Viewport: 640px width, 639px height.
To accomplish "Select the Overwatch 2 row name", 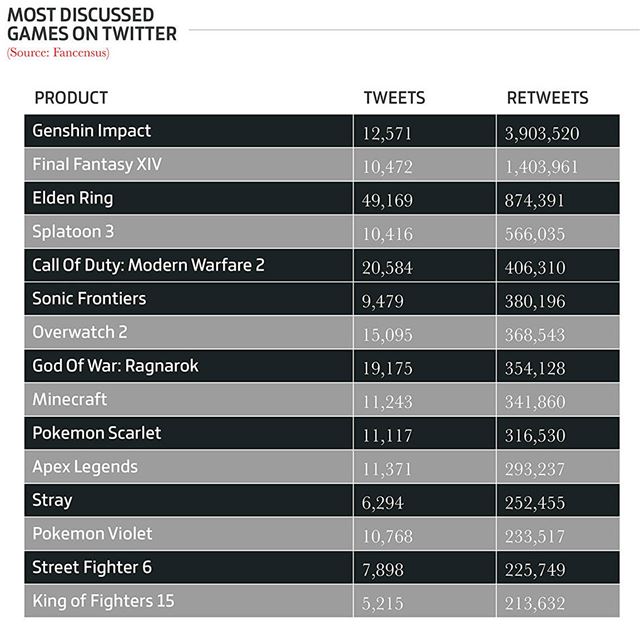I will pos(80,332).
